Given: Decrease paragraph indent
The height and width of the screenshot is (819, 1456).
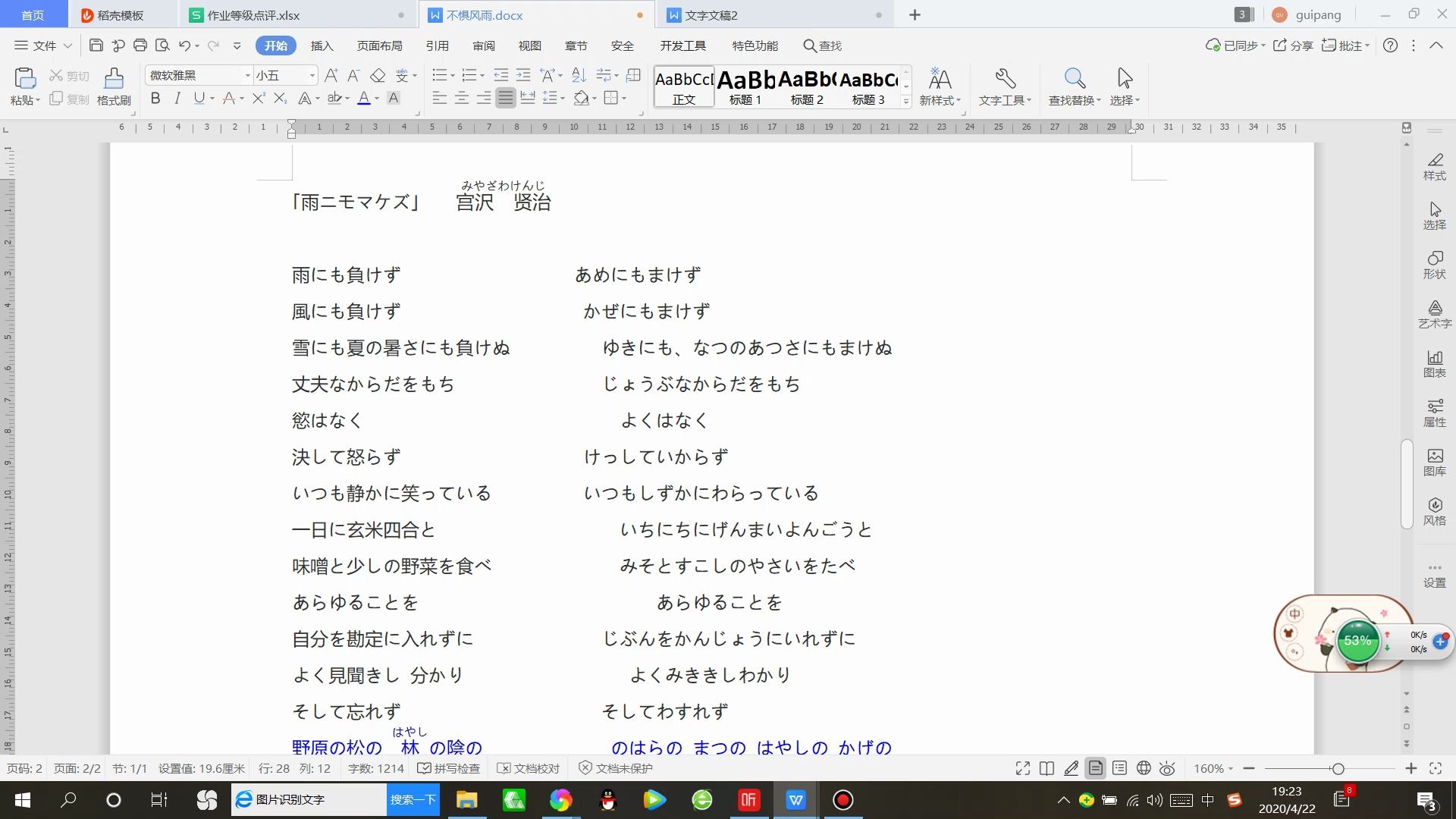Looking at the screenshot, I should [x=501, y=75].
